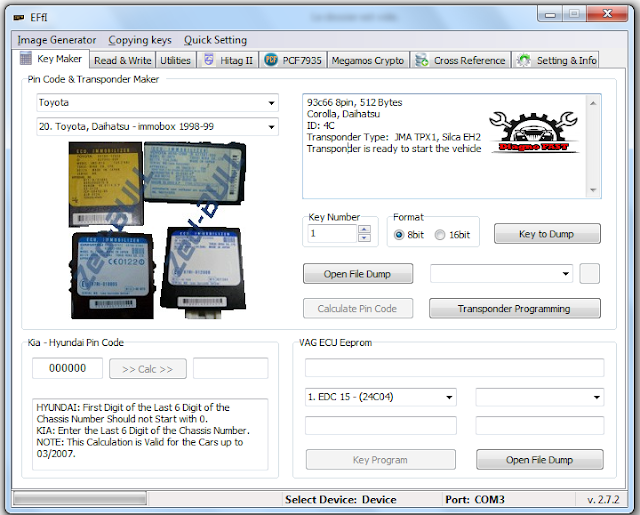Open the Copying keys menu
The image size is (640, 515).
click(140, 40)
